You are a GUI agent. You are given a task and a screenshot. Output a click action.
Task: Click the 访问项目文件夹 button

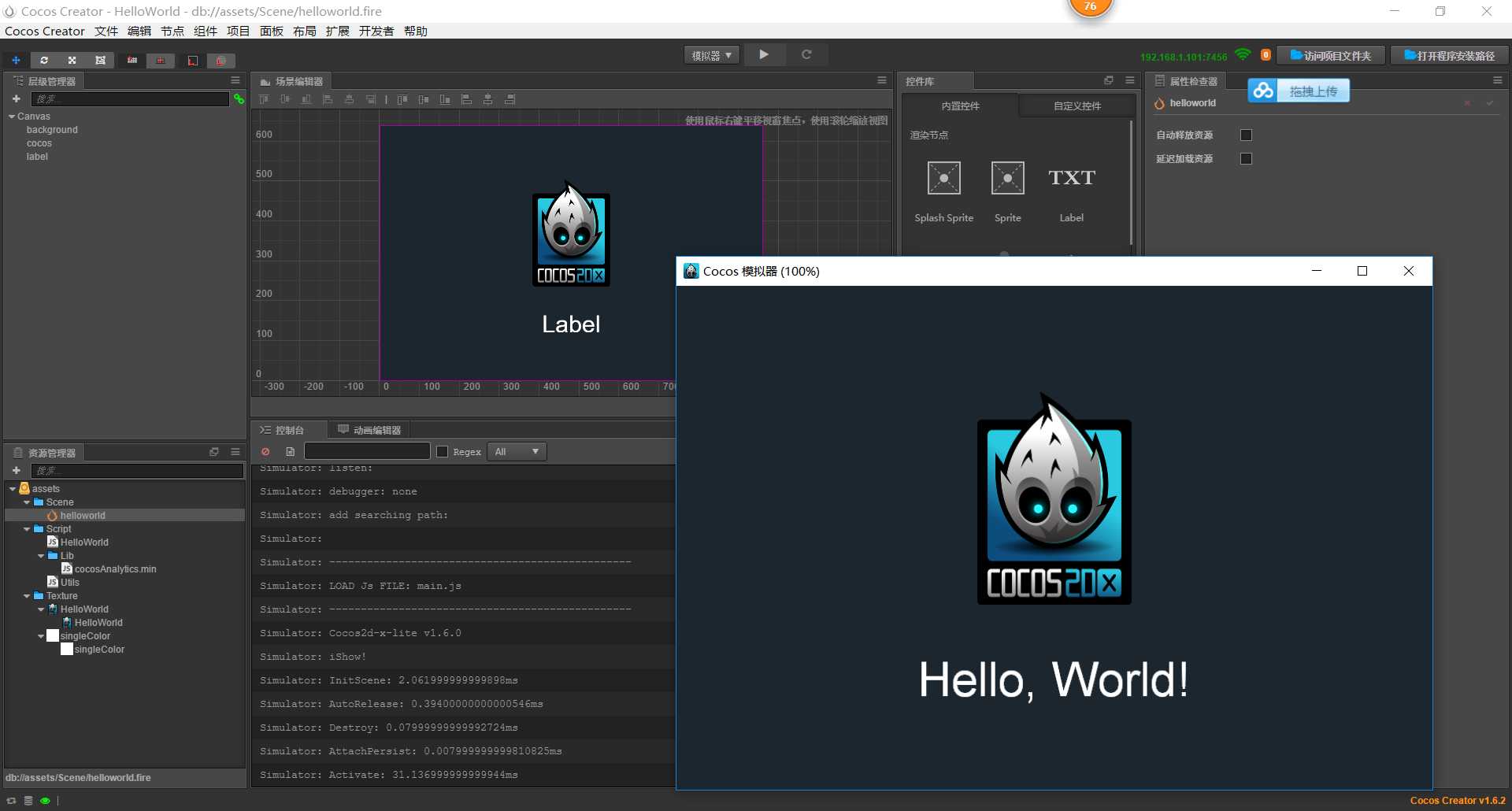pyautogui.click(x=1331, y=55)
